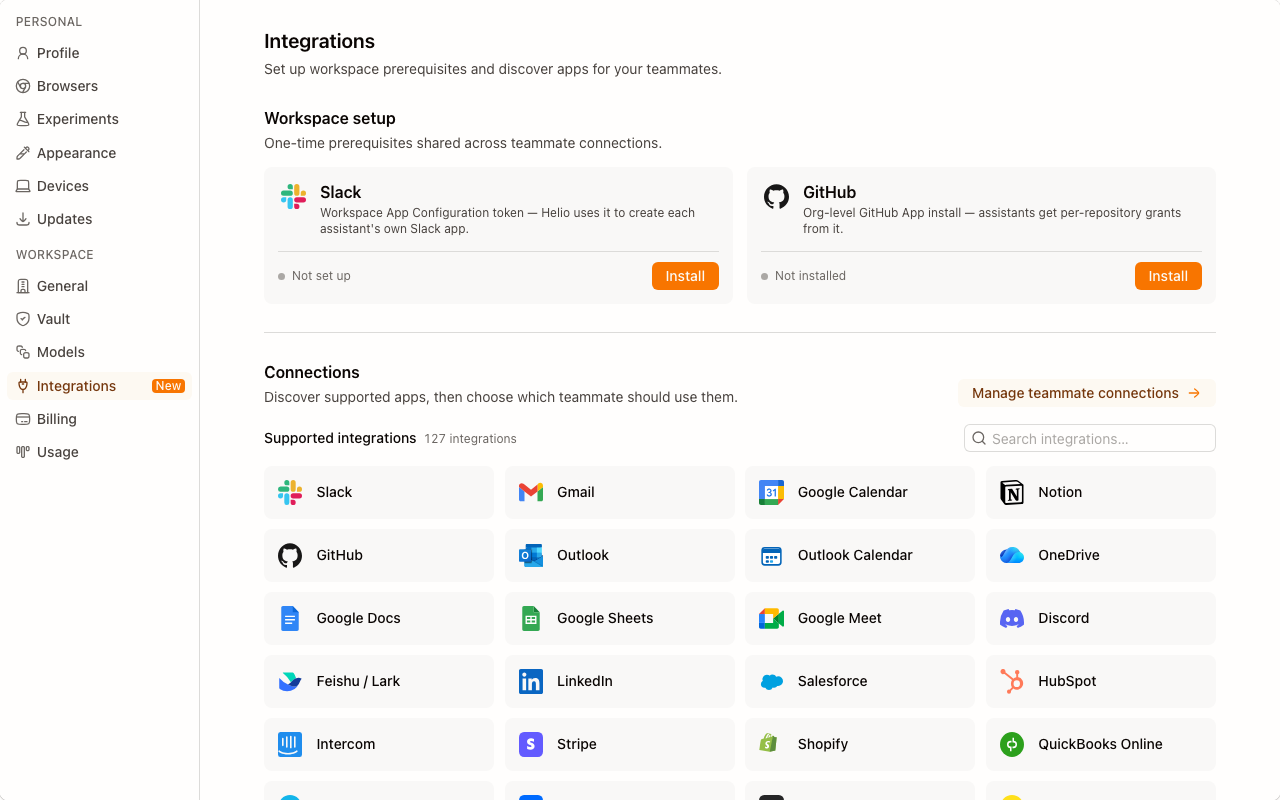Choose the Slack icon in Supported integrations

(290, 492)
